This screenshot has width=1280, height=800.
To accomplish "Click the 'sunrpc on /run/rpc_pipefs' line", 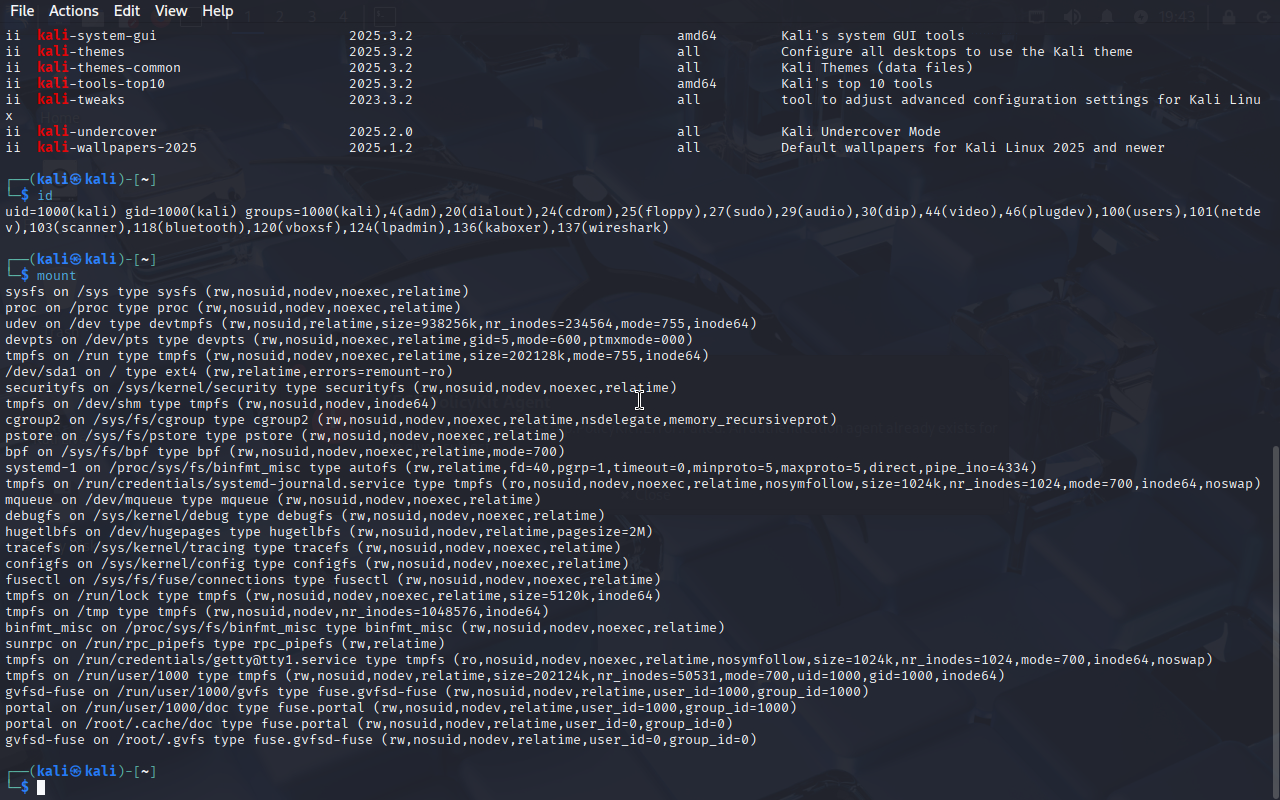I will coord(225,643).
